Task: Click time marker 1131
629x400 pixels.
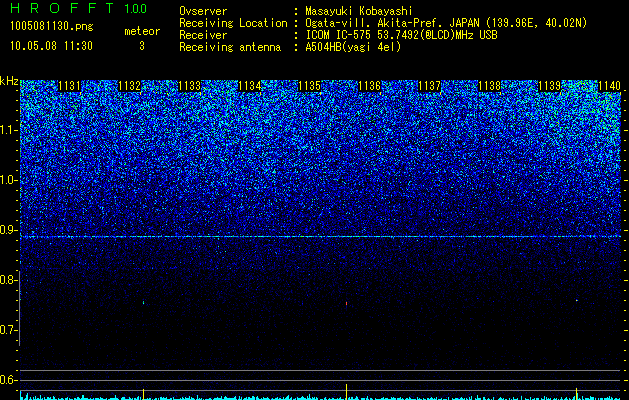Action: 69,86
